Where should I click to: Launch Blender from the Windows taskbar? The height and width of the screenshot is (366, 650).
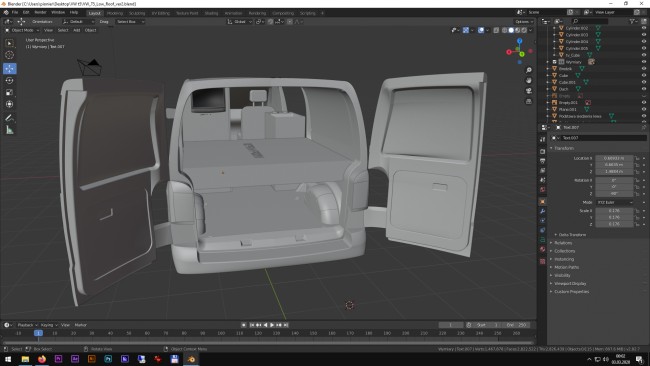click(191, 359)
